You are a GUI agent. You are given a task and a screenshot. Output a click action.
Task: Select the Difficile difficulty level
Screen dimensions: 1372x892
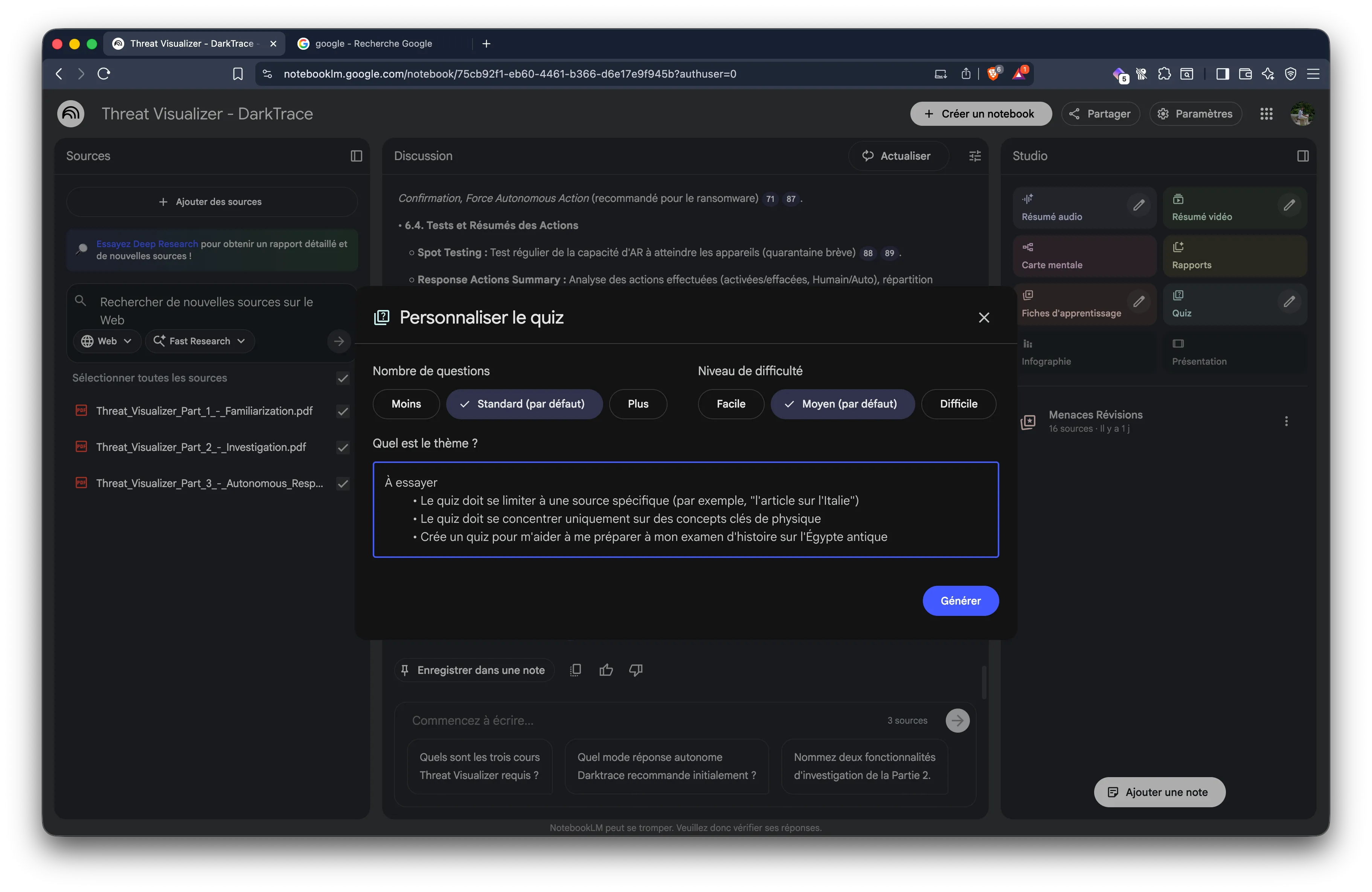958,403
